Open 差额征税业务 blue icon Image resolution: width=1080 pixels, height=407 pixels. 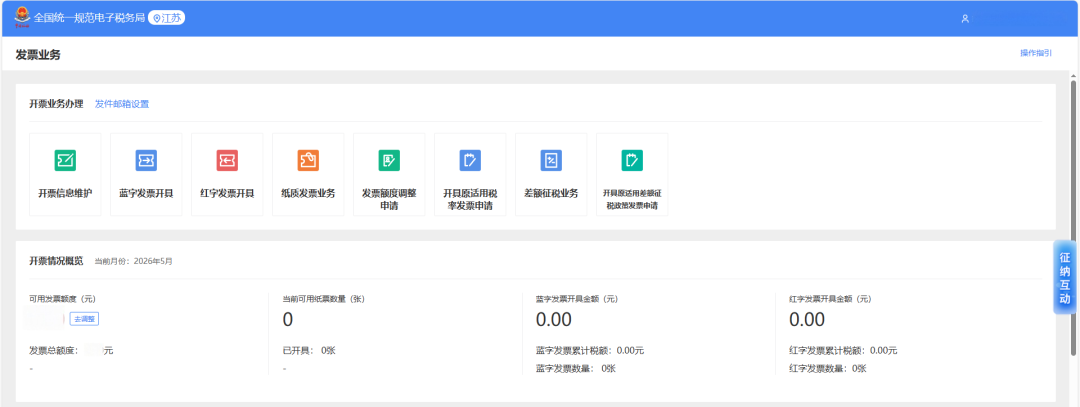coord(551,160)
